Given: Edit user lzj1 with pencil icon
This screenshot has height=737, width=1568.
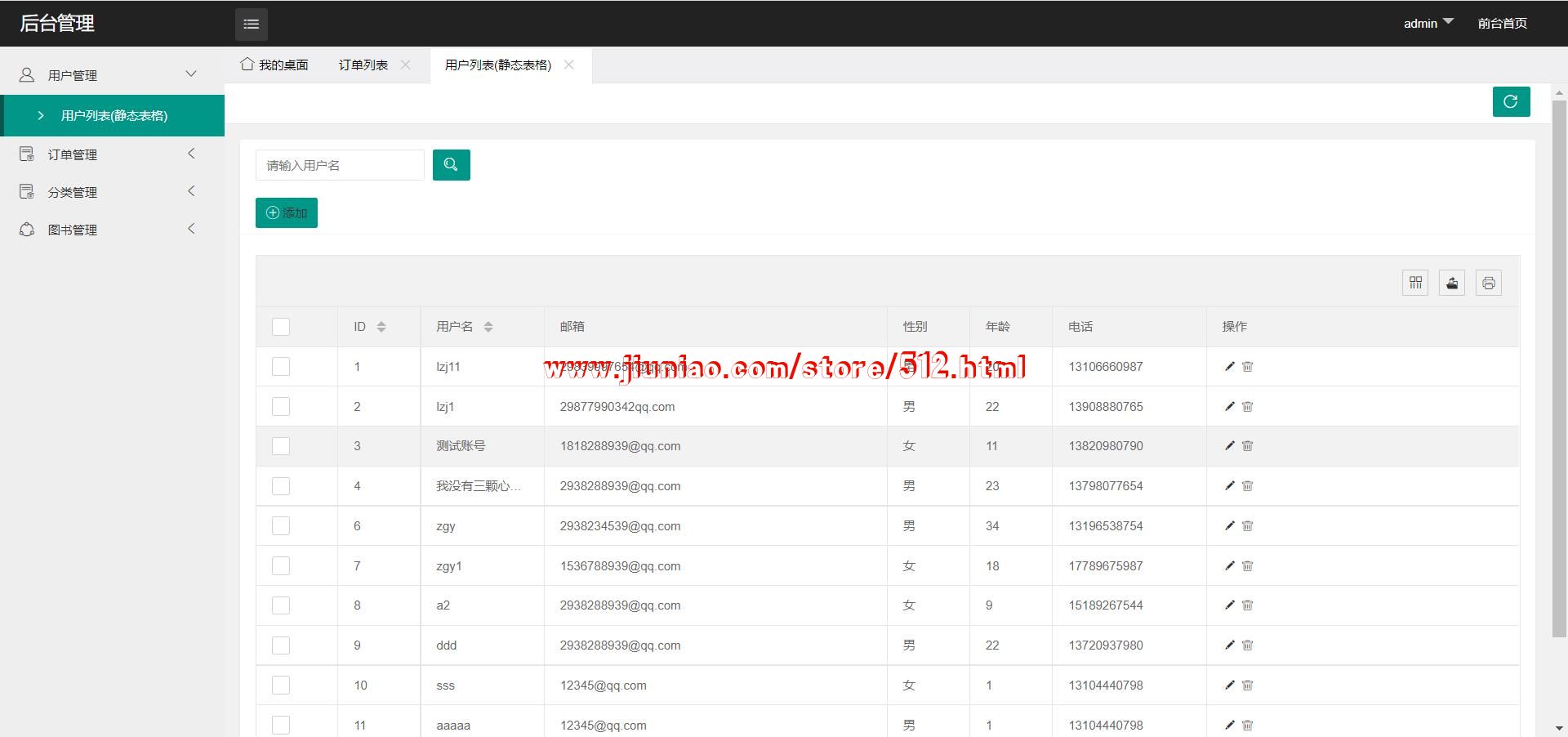Looking at the screenshot, I should 1229,406.
